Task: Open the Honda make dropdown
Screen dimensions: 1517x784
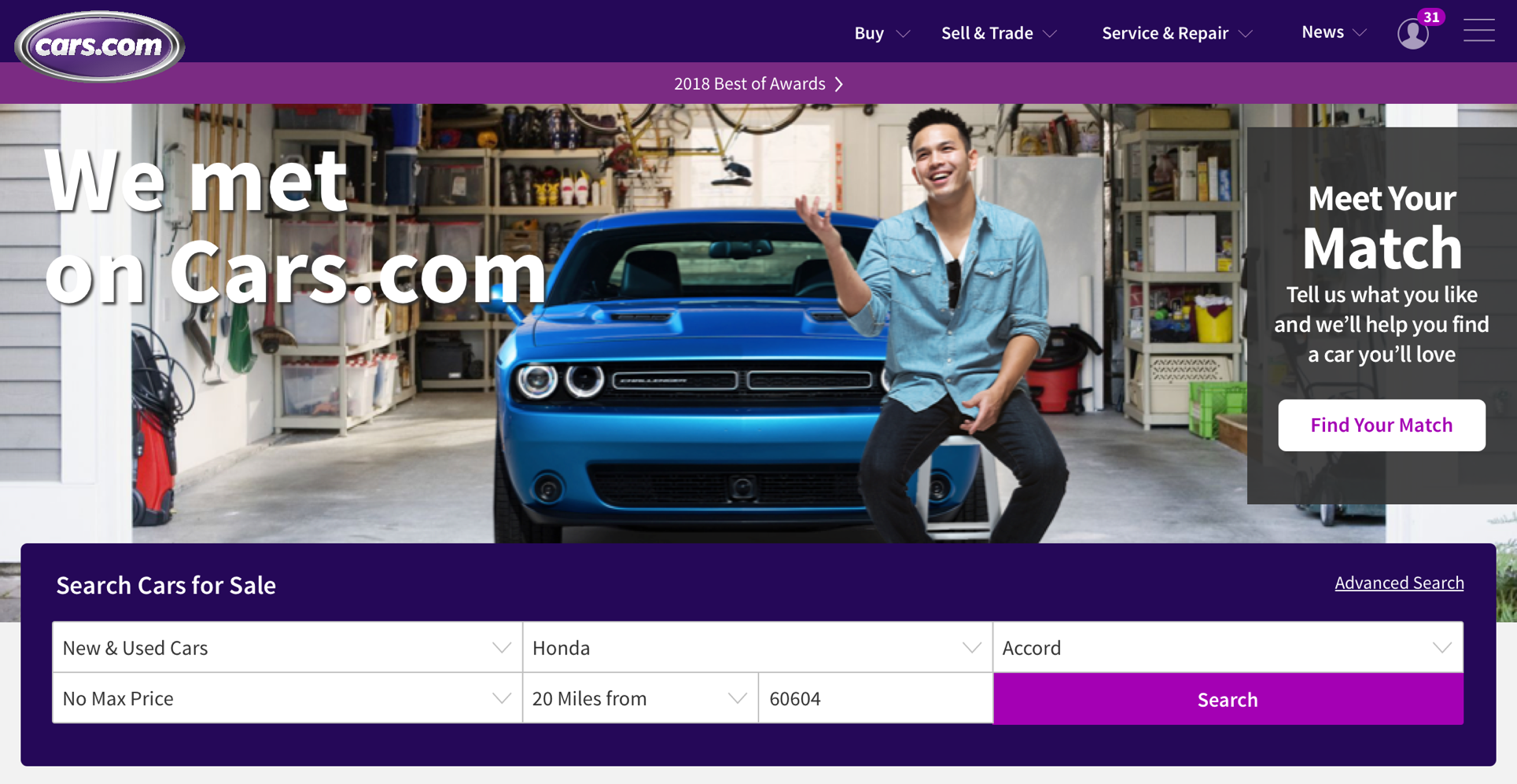Action: point(757,647)
